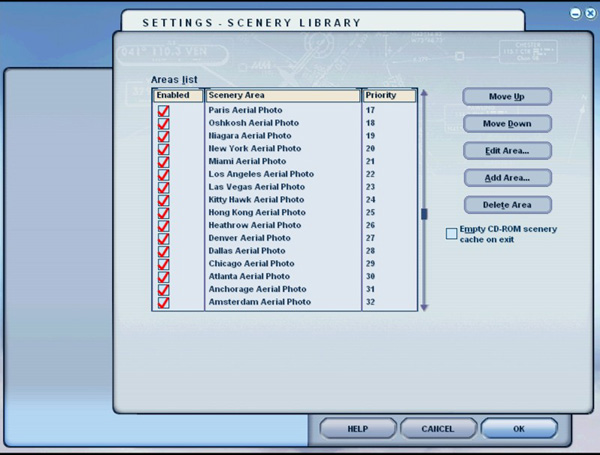Click the areas list scrollbar thumb

(424, 214)
